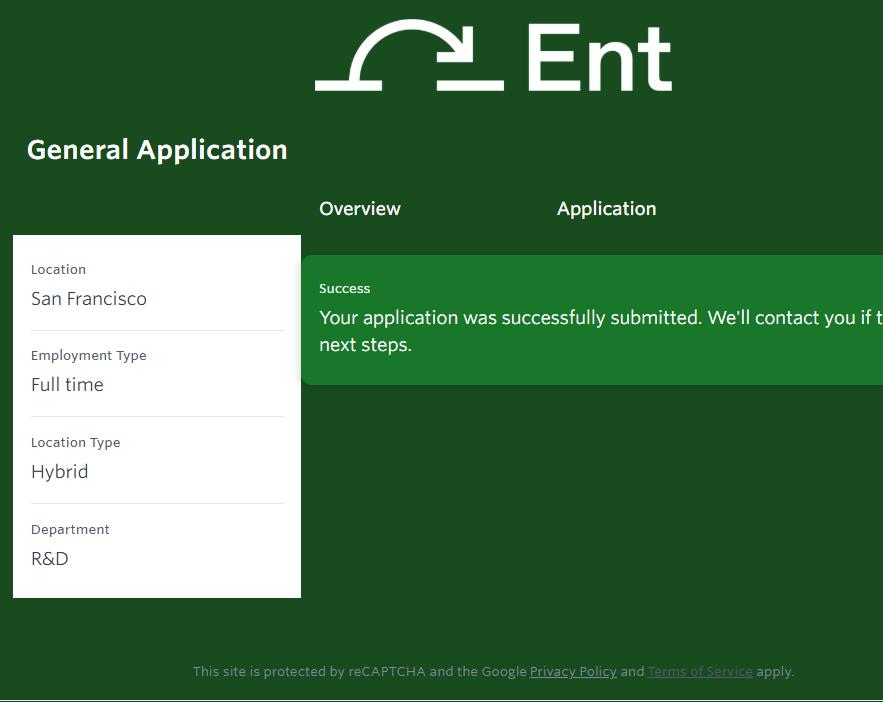Open the Overview tab
Viewport: 883px width, 702px height.
(359, 209)
